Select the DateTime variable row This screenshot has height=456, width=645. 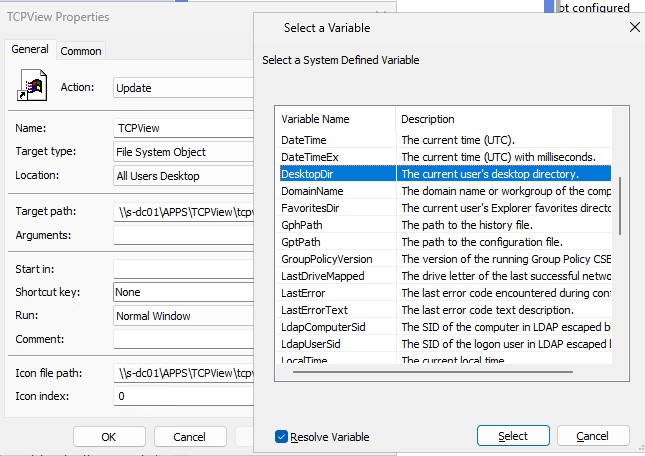coord(443,140)
